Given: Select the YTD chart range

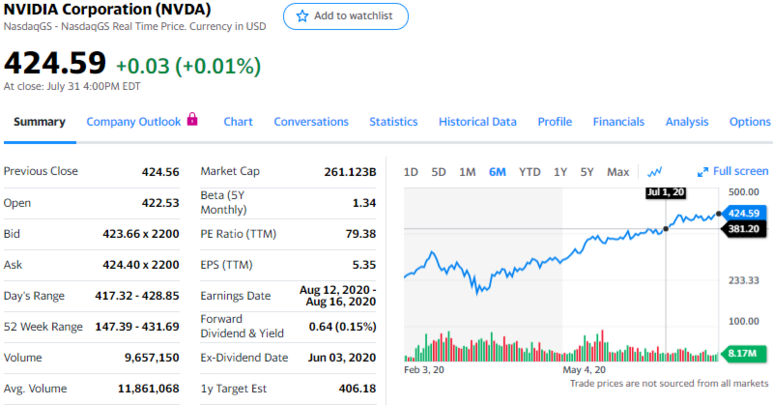Looking at the screenshot, I should (529, 172).
